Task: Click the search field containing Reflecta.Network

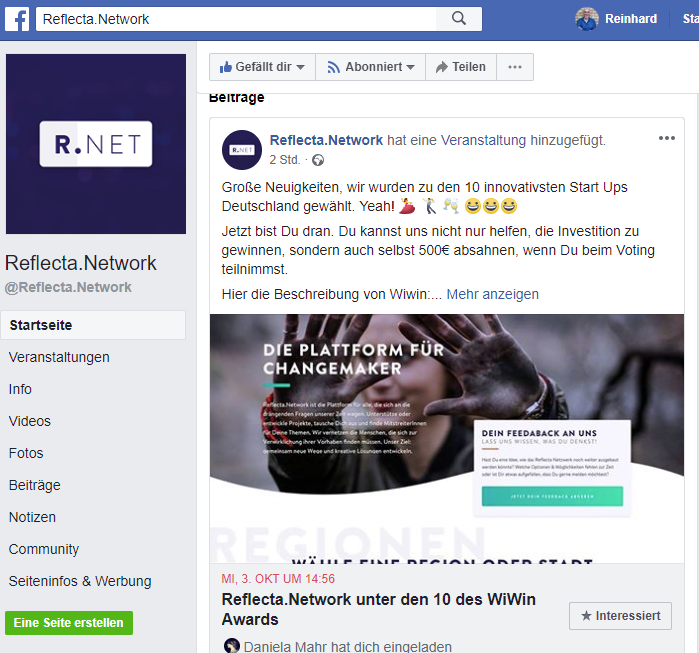Action: click(236, 19)
